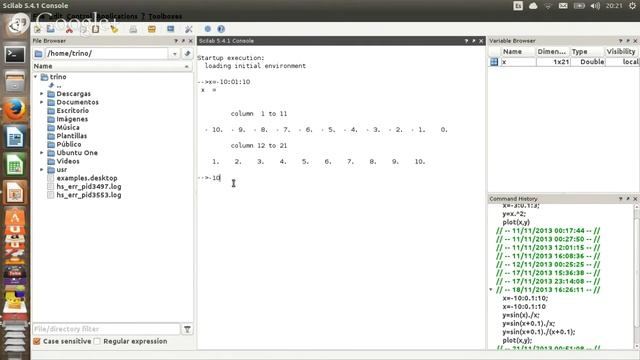
Task: Click the keyboard layout Es indicator
Action: [x=518, y=6]
